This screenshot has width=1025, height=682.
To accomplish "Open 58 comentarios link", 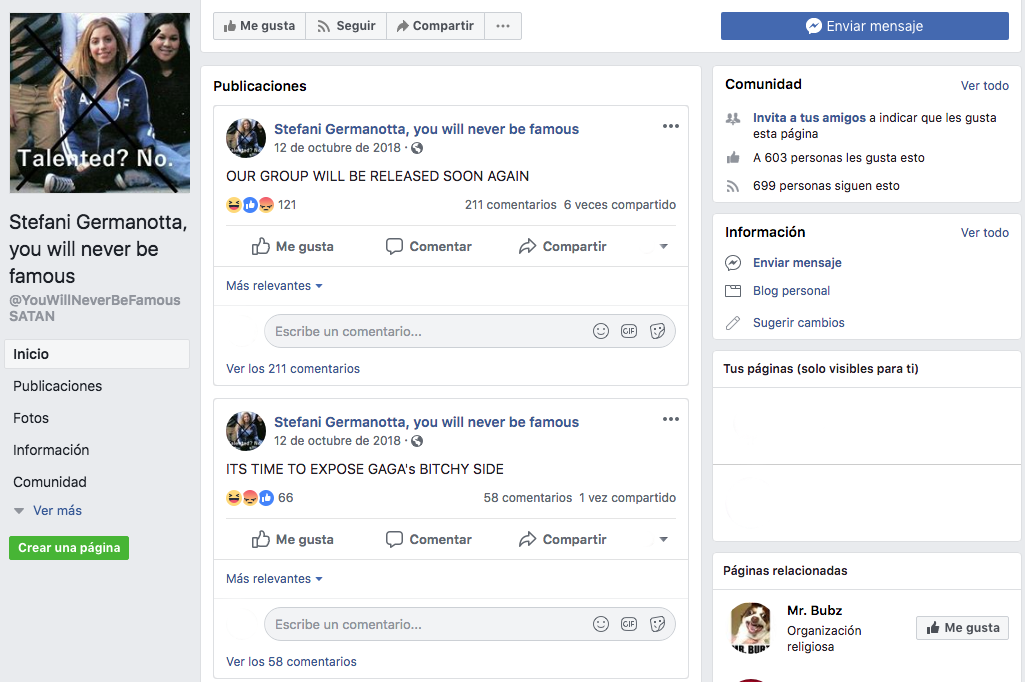I will pyautogui.click(x=528, y=498).
